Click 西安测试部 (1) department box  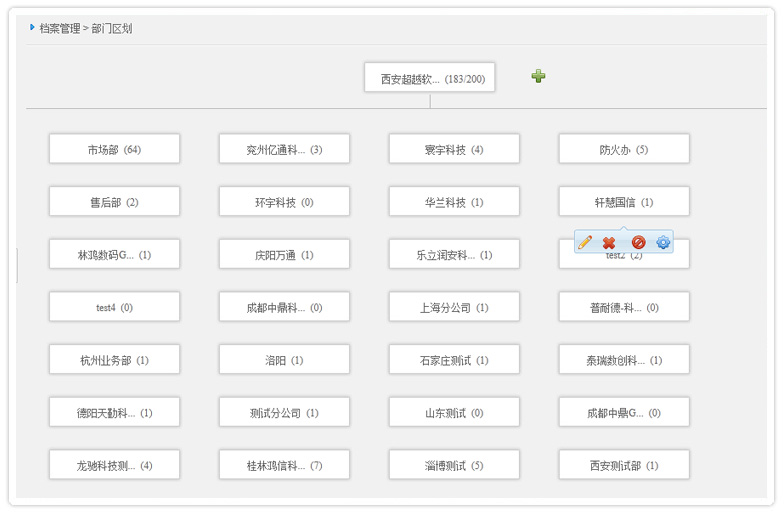pos(624,465)
